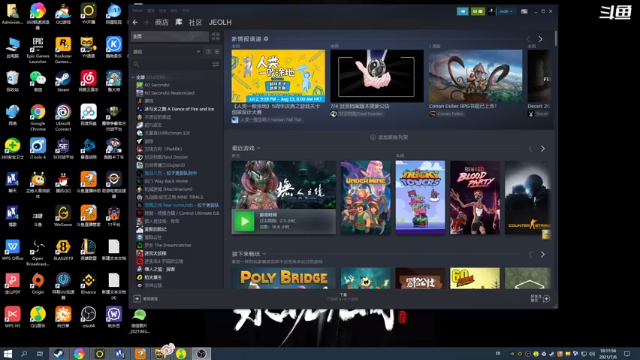Open the UnderMine game cover
This screenshot has height=360, width=640.
point(366,198)
